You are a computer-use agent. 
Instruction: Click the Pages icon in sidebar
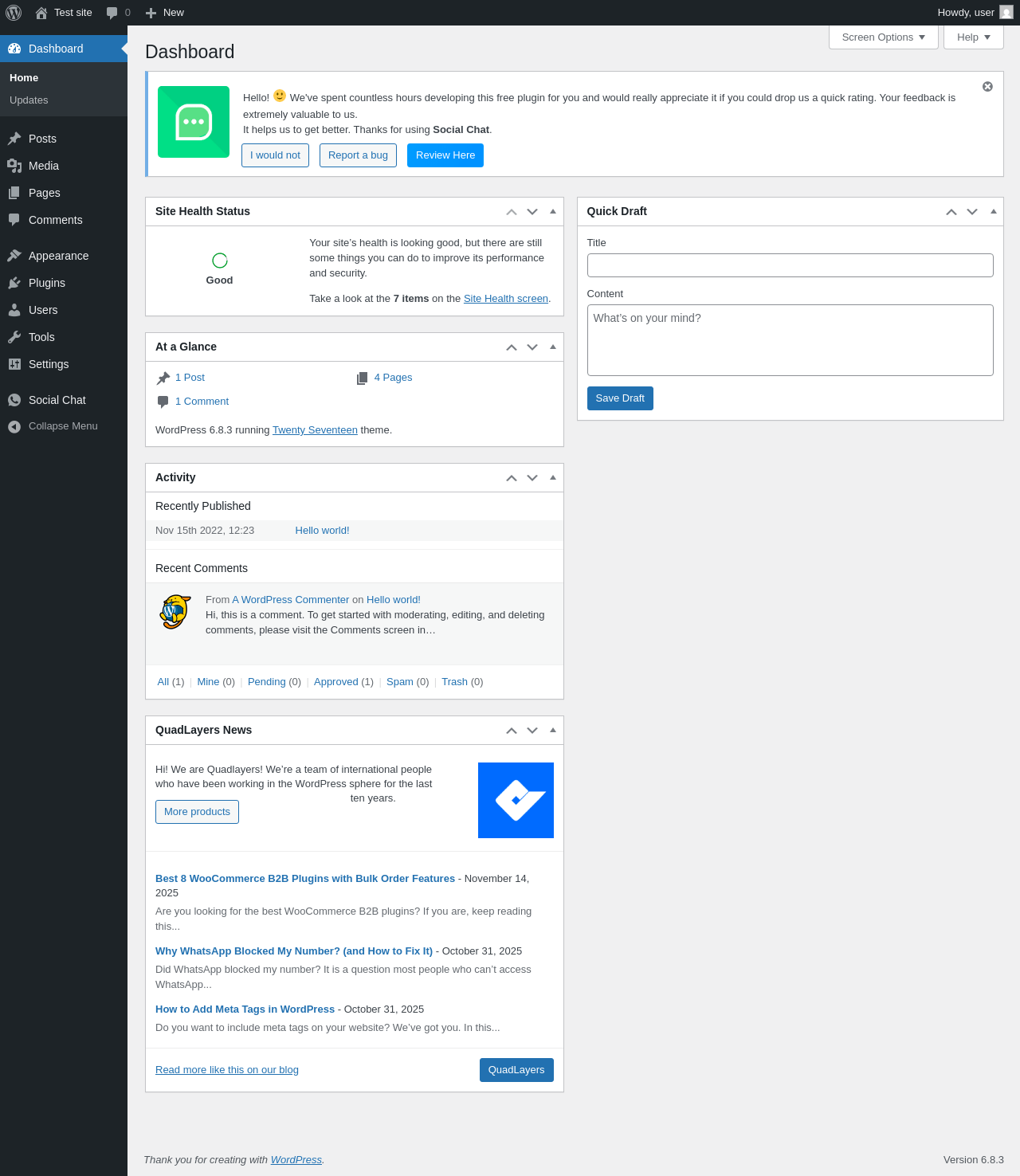pos(14,193)
